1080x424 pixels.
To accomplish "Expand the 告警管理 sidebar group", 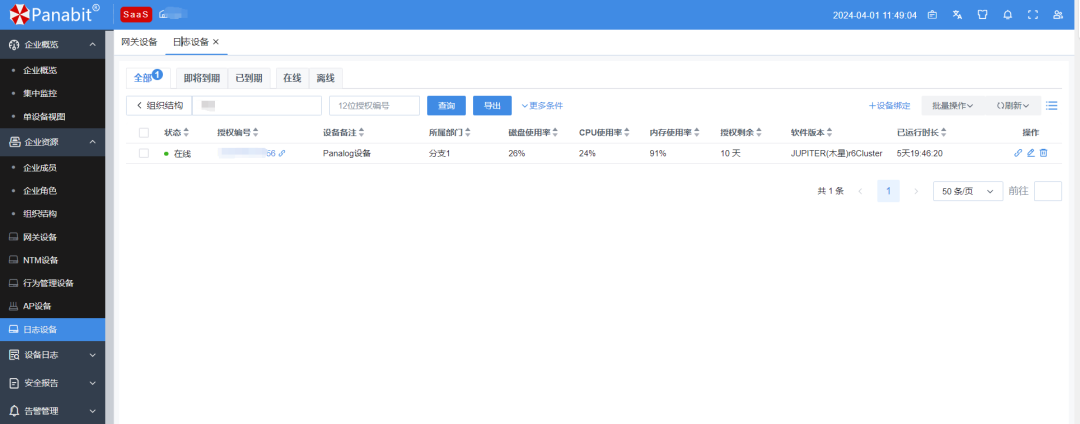I will click(52, 411).
